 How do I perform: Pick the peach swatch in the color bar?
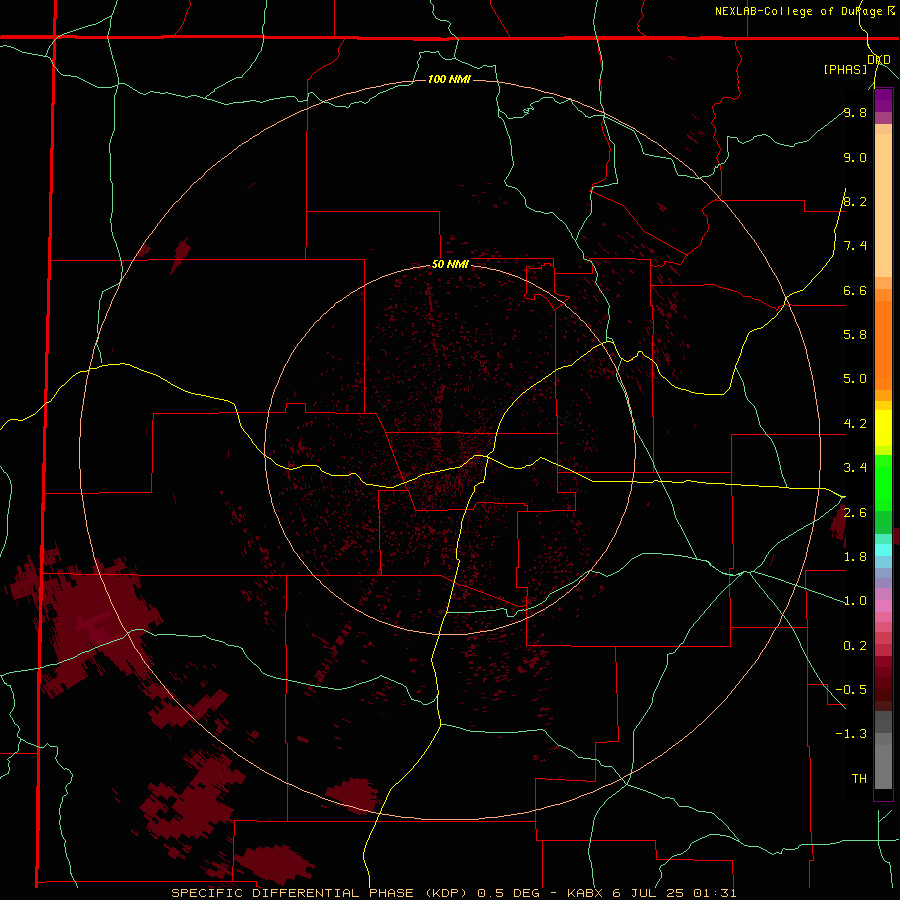[883, 207]
